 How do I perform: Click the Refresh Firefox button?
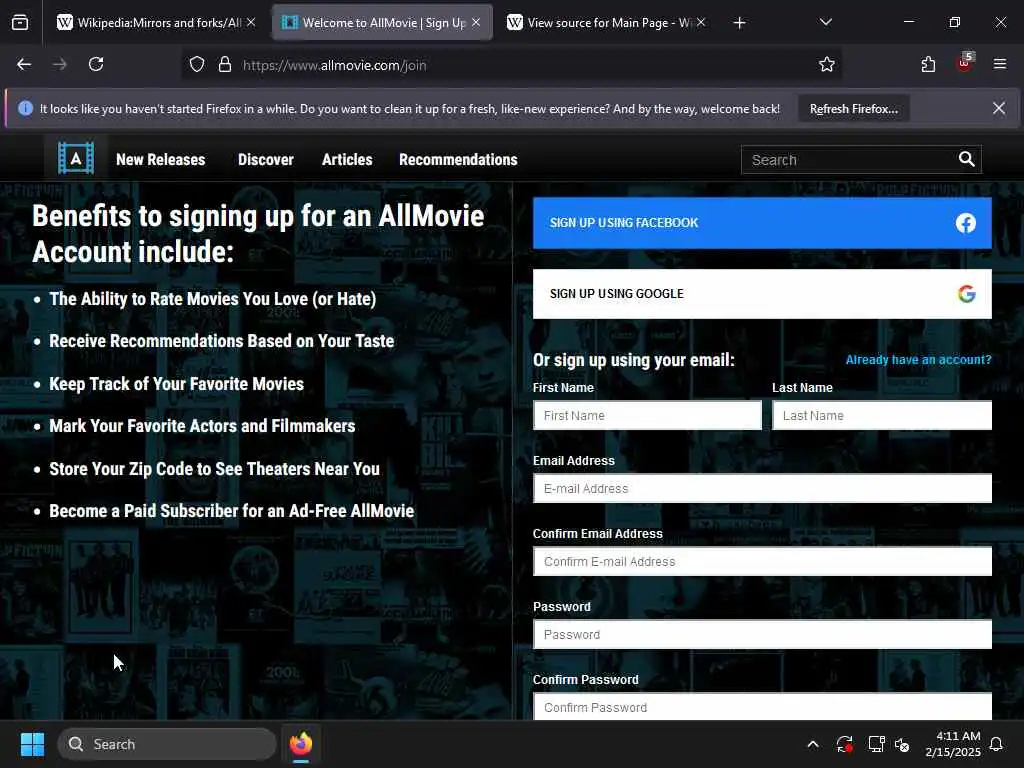pos(854,109)
